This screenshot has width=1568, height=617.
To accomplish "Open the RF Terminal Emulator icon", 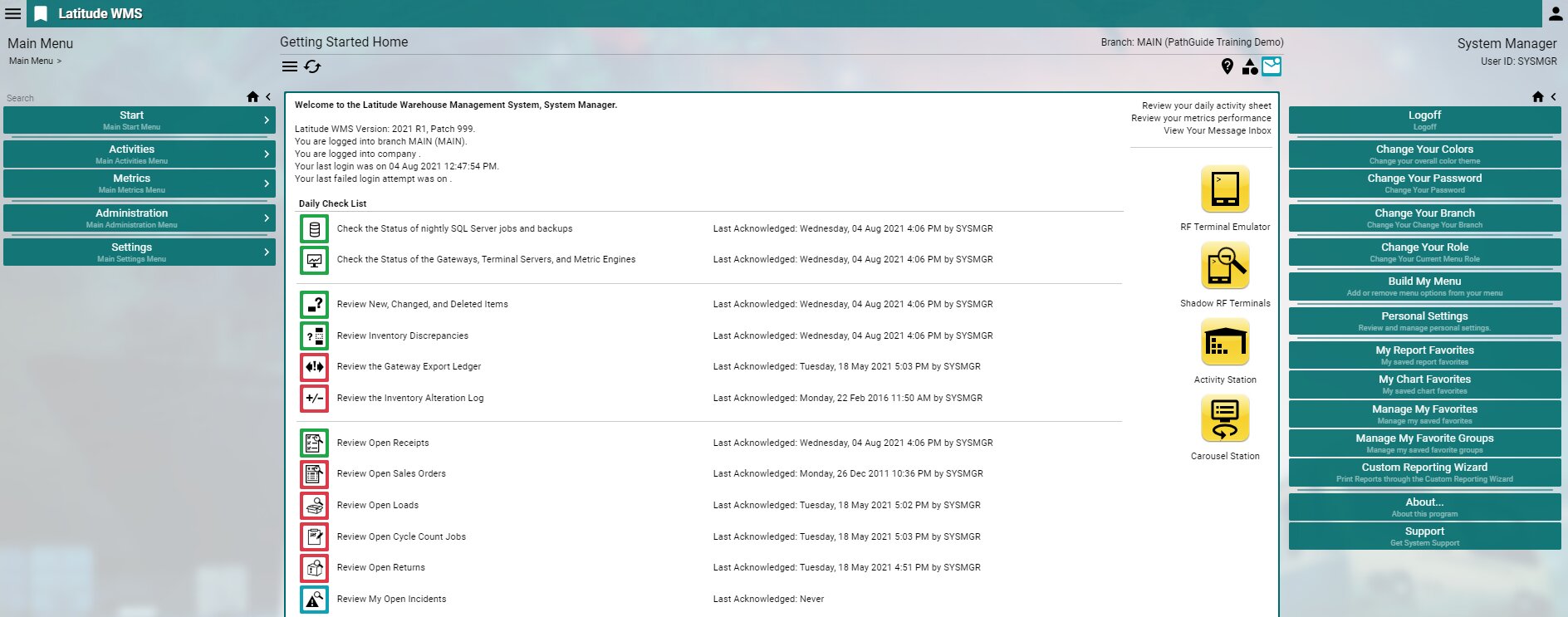I will click(1224, 189).
